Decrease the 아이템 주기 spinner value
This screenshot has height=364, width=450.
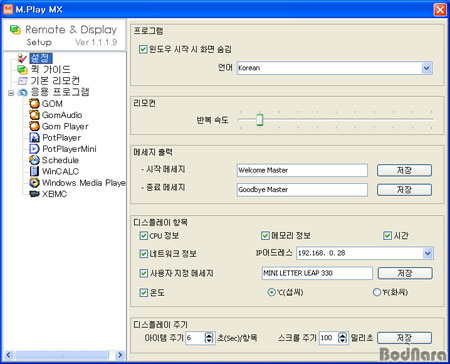point(209,341)
